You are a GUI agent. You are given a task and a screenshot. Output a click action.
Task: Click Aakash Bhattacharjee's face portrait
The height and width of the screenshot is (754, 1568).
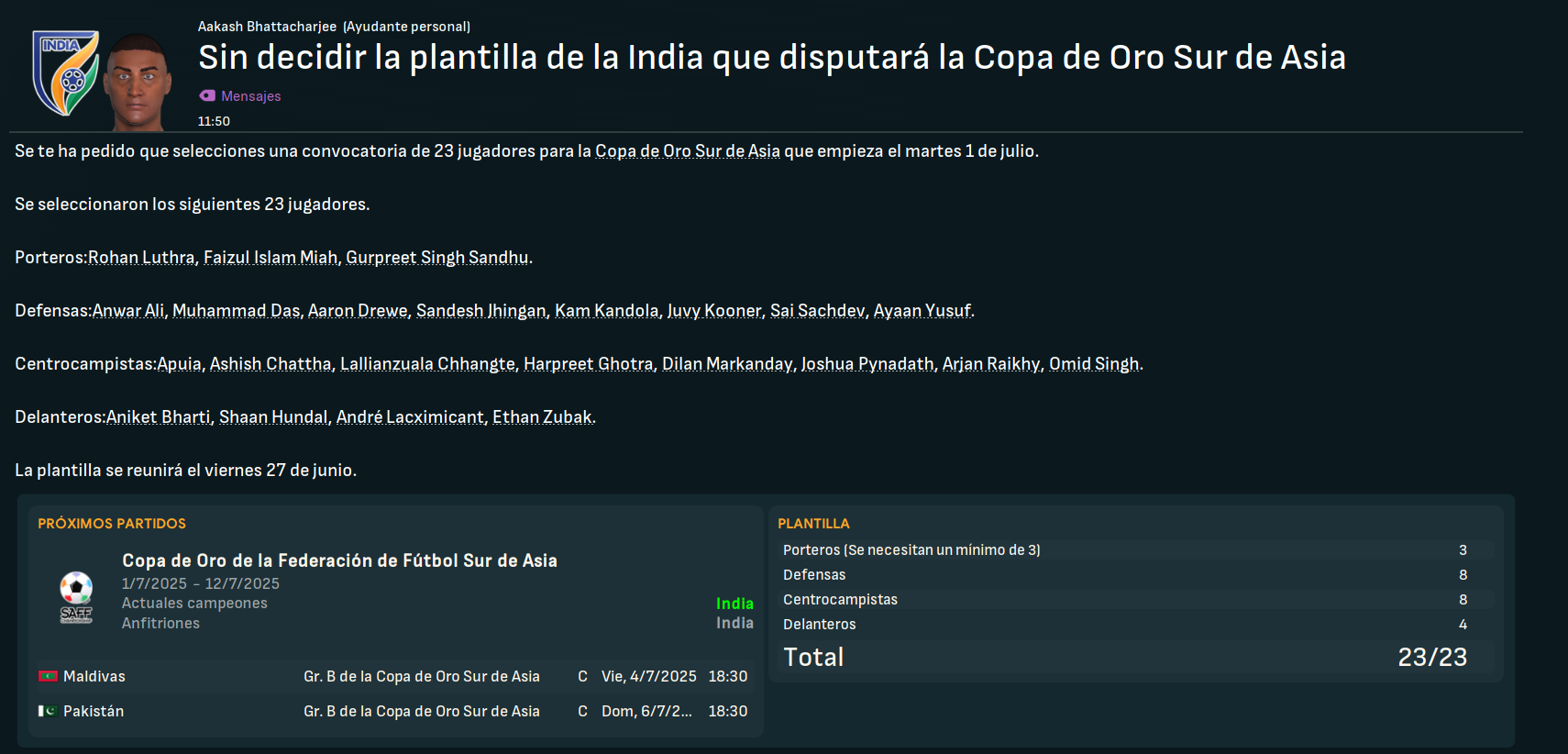(138, 82)
